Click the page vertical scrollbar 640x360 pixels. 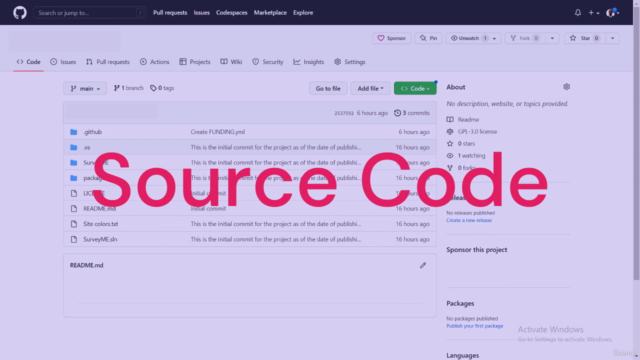[636, 143]
